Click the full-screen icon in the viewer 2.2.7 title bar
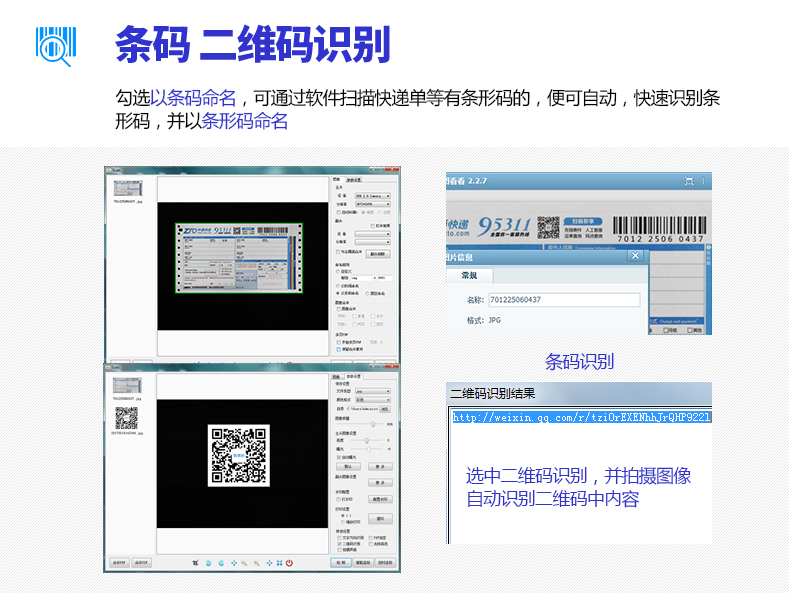The height and width of the screenshot is (608, 790). click(x=689, y=181)
